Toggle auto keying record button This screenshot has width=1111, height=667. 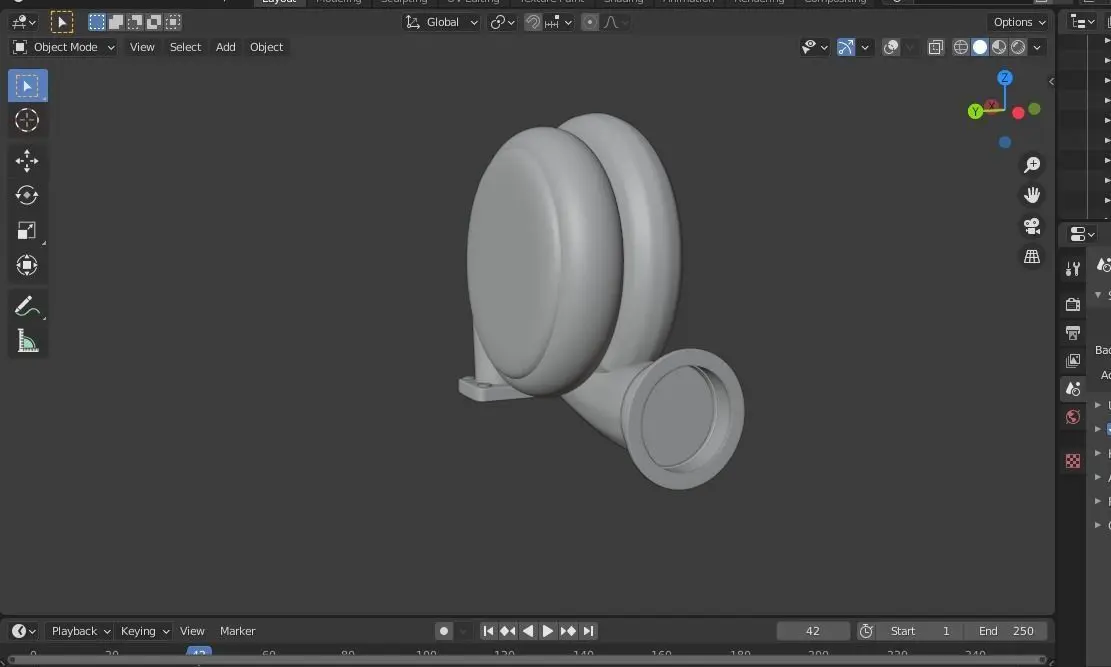click(x=444, y=631)
